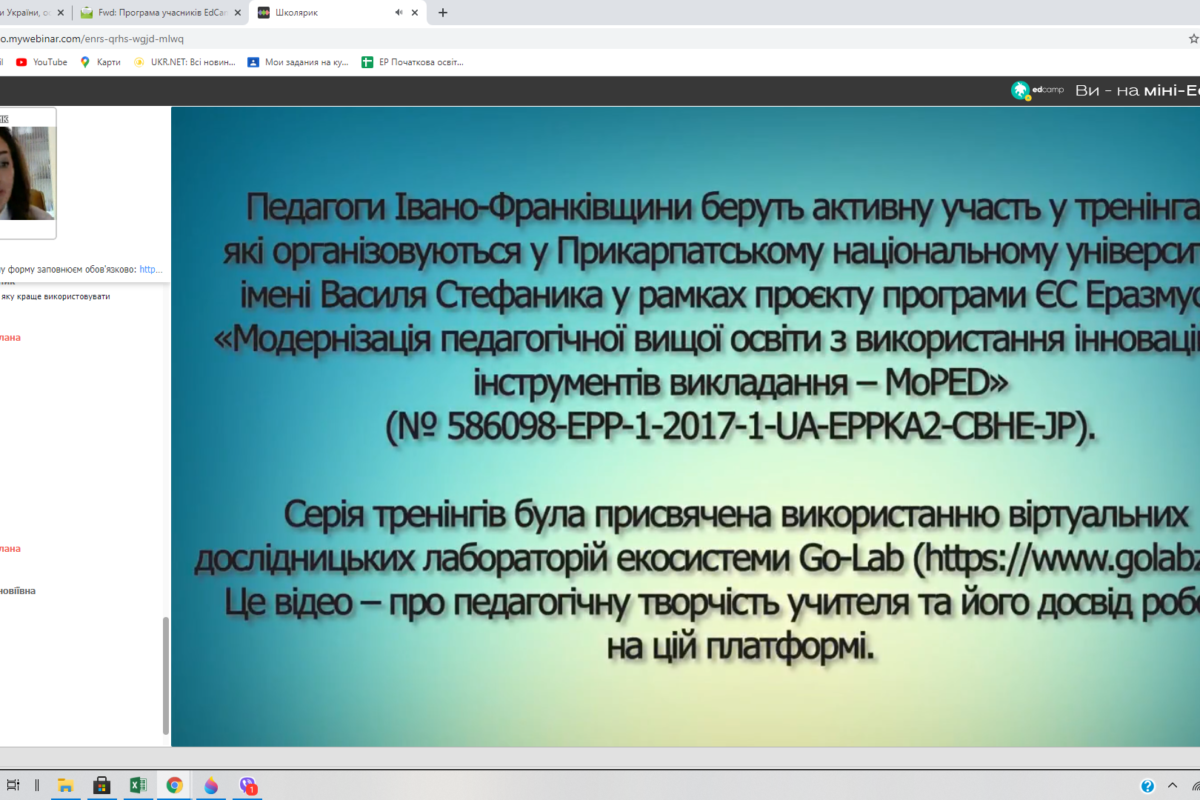Viewport: 1200px width, 800px height.
Task: Click the presenter webcam thumbnail
Action: 27,172
